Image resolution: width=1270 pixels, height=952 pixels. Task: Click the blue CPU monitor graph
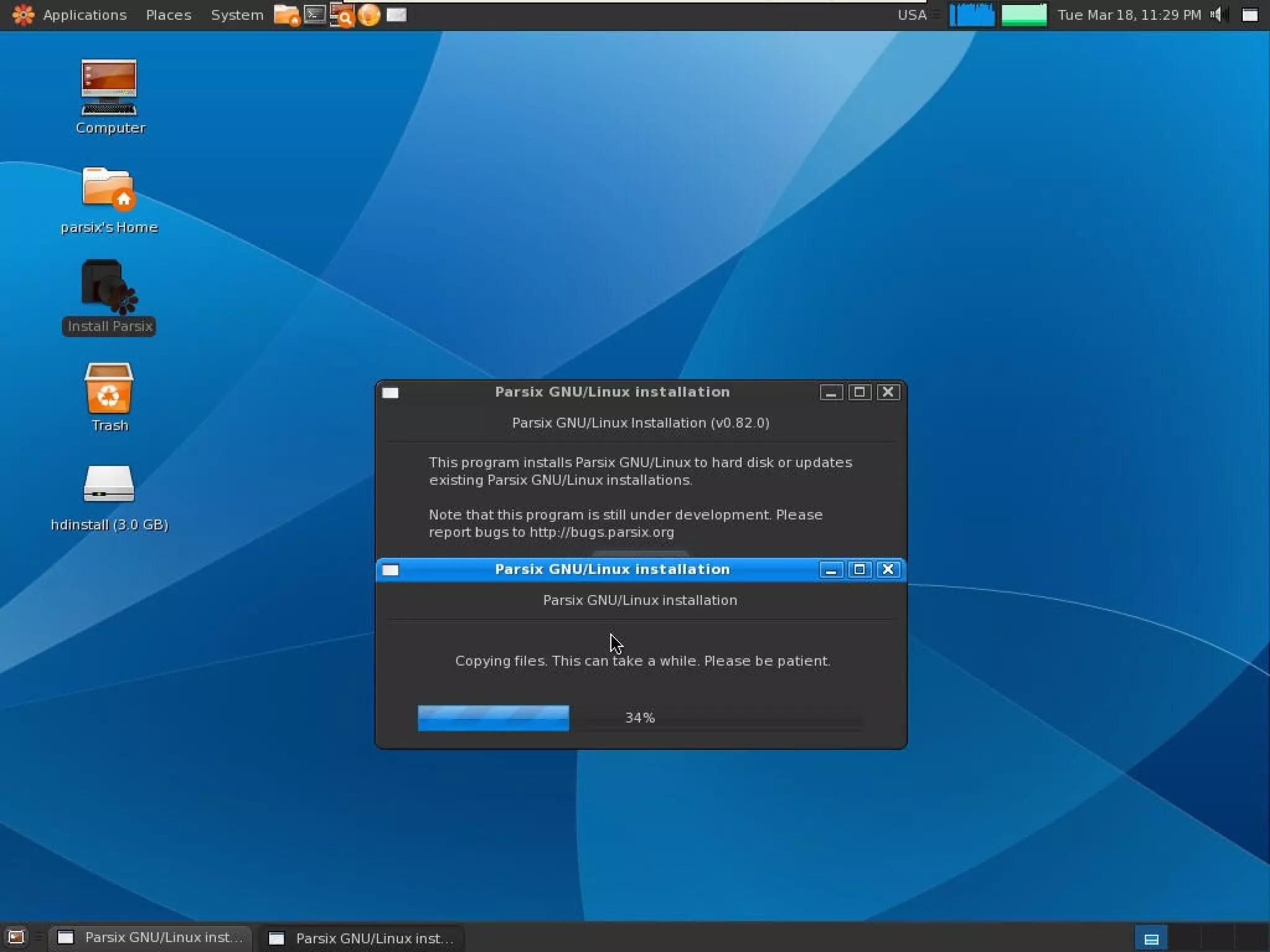(x=972, y=15)
